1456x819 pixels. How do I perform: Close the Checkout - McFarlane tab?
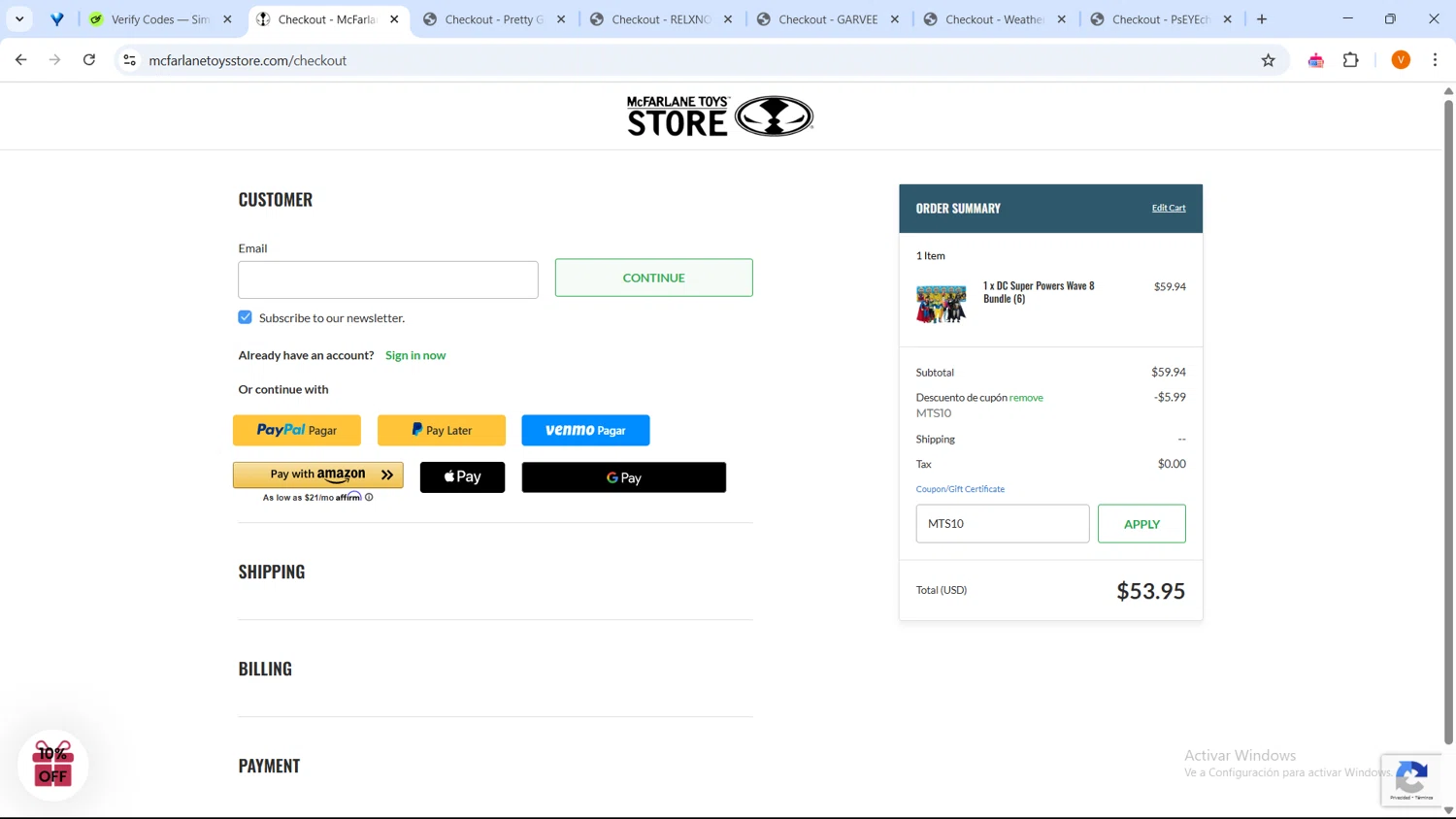[394, 19]
